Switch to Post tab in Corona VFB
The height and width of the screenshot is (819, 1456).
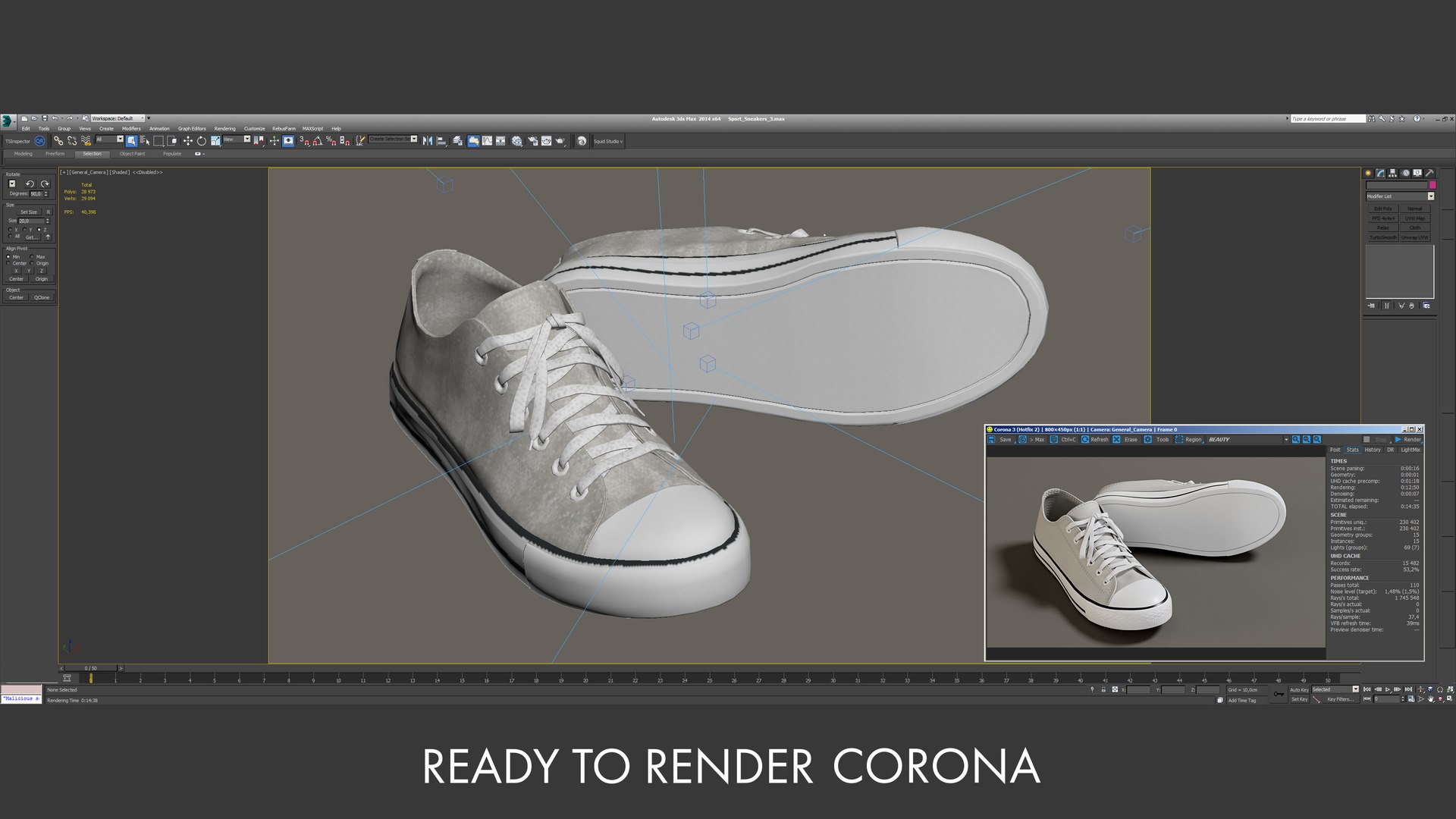[1335, 450]
